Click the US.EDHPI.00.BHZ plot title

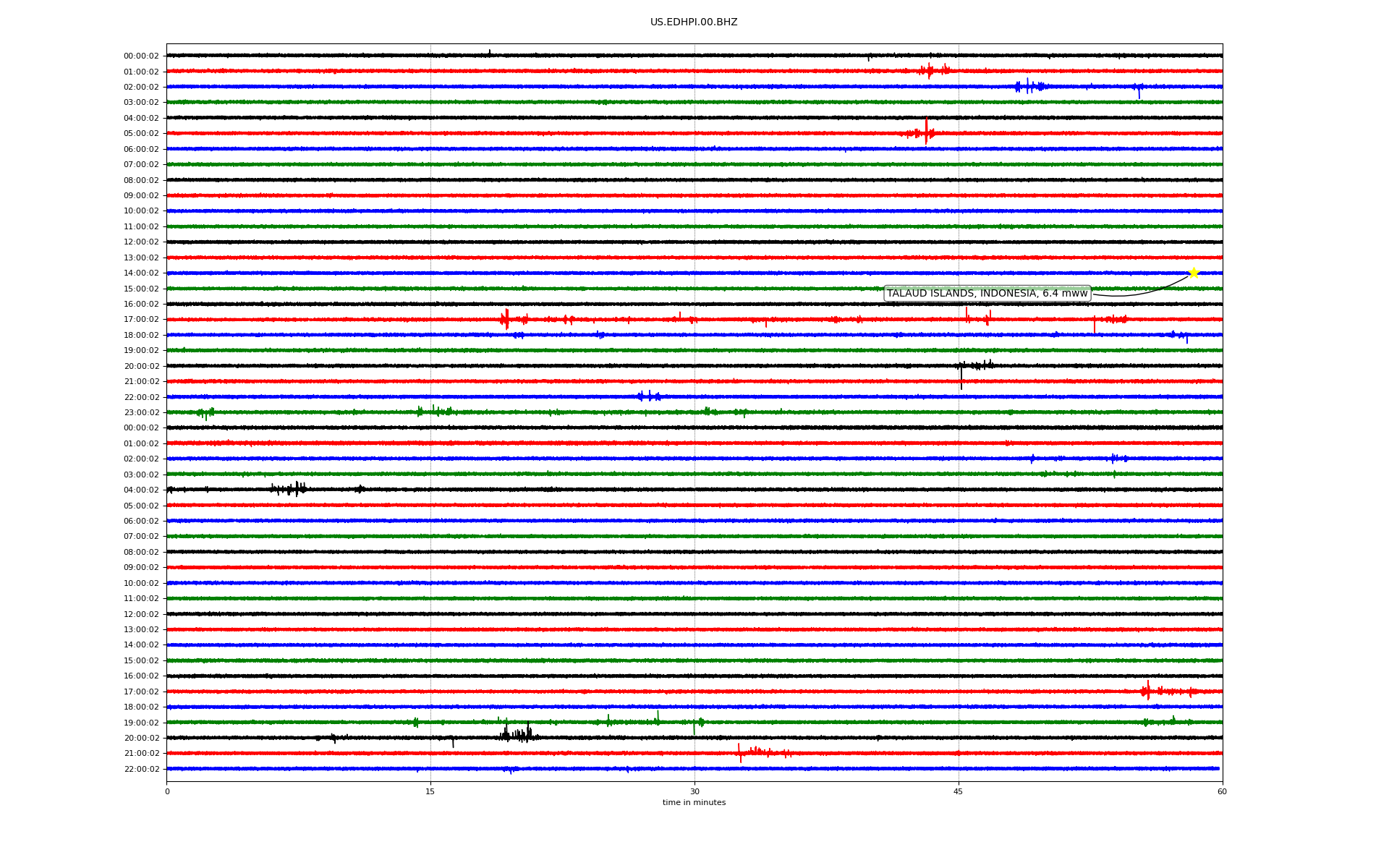694,22
